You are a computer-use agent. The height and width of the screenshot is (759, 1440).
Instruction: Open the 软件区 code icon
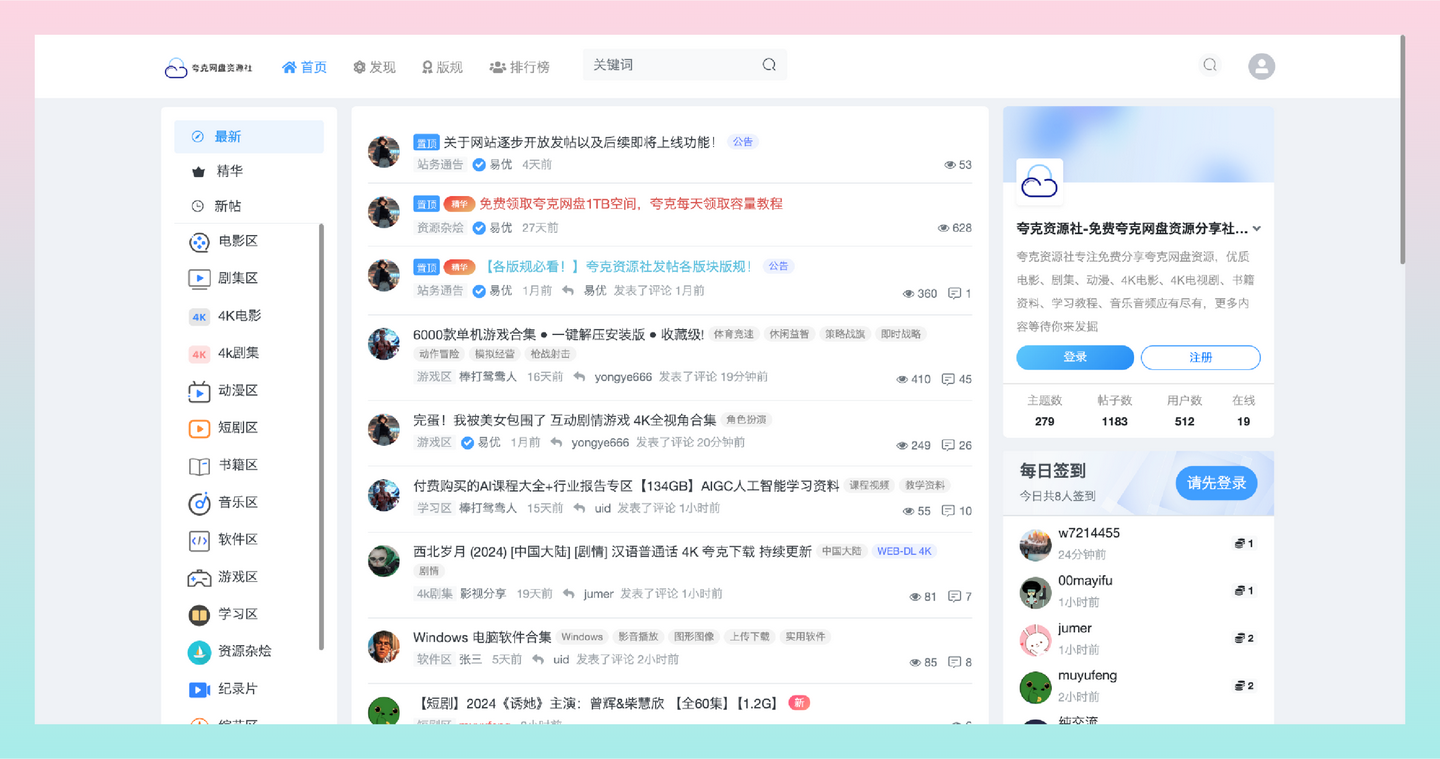coord(199,540)
